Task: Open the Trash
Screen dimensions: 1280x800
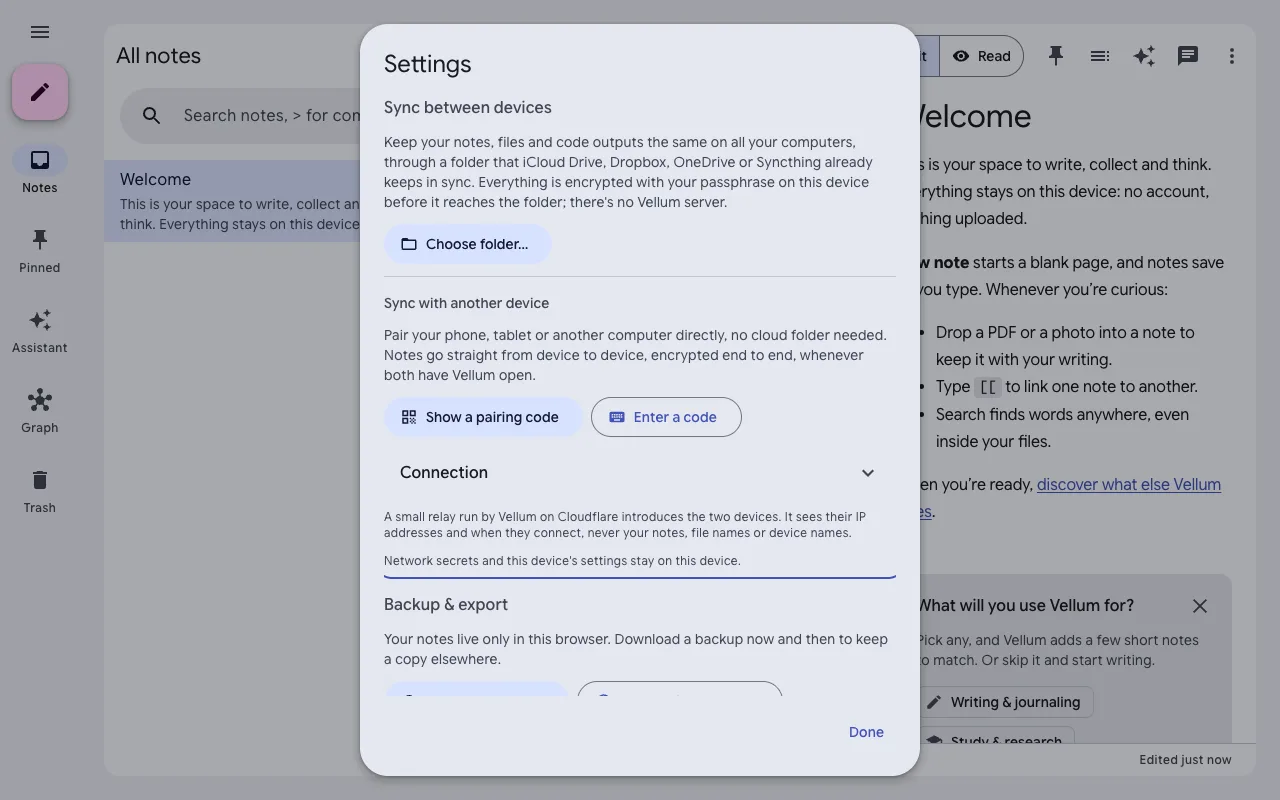Action: pyautogui.click(x=40, y=490)
